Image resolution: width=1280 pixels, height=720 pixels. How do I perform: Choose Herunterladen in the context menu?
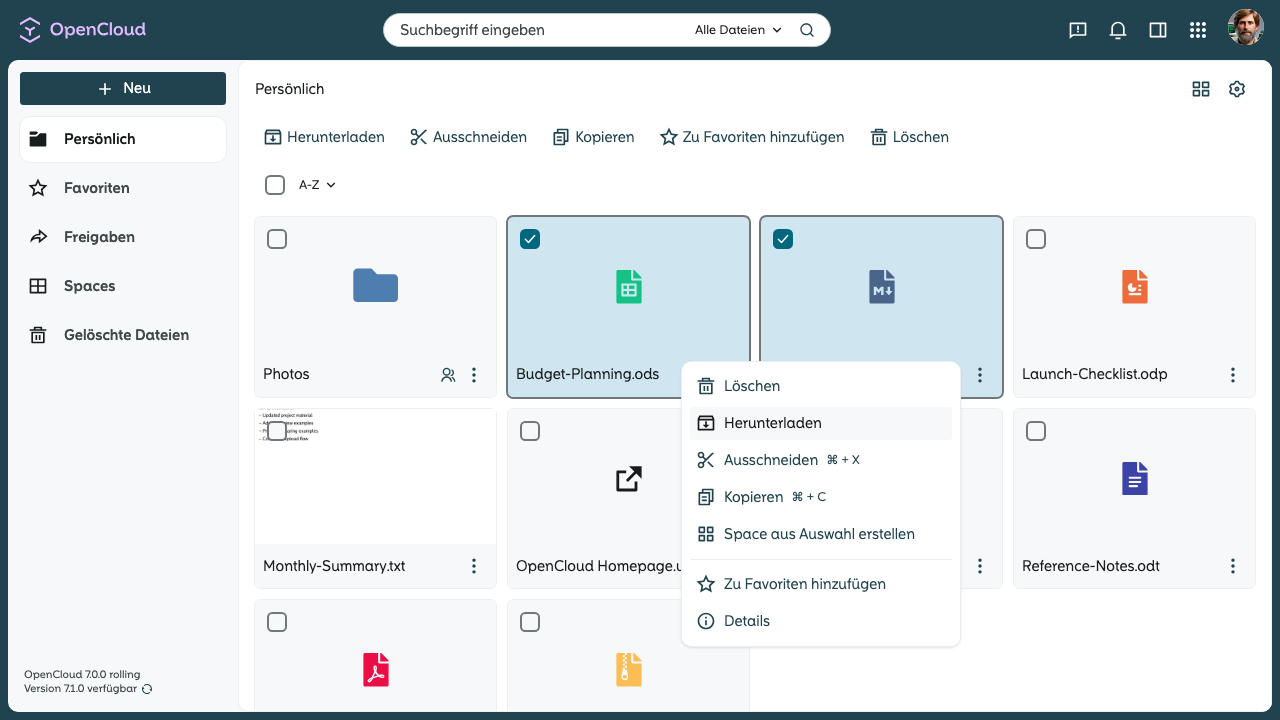coord(821,423)
